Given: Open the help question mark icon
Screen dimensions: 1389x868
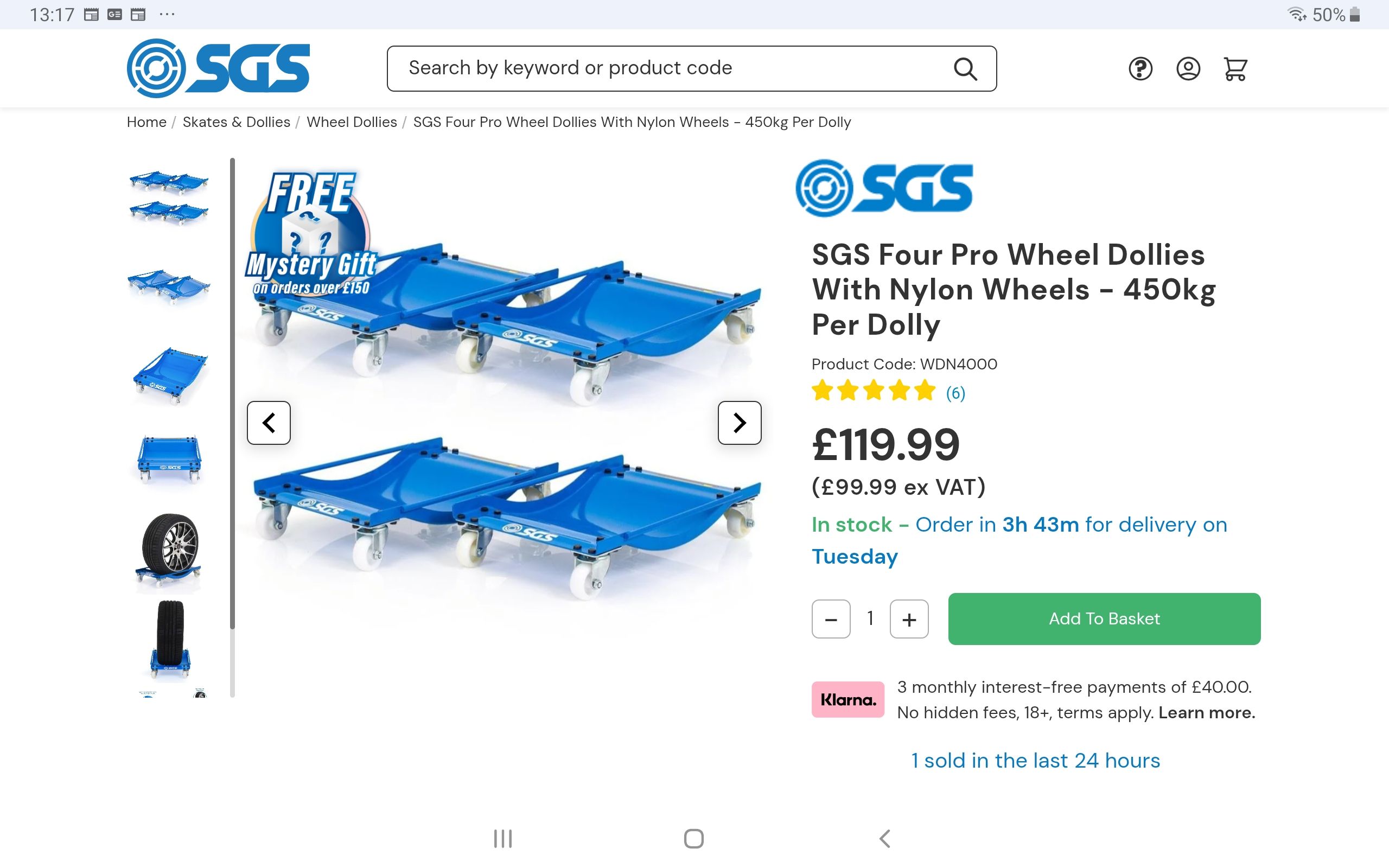Looking at the screenshot, I should click(1140, 69).
